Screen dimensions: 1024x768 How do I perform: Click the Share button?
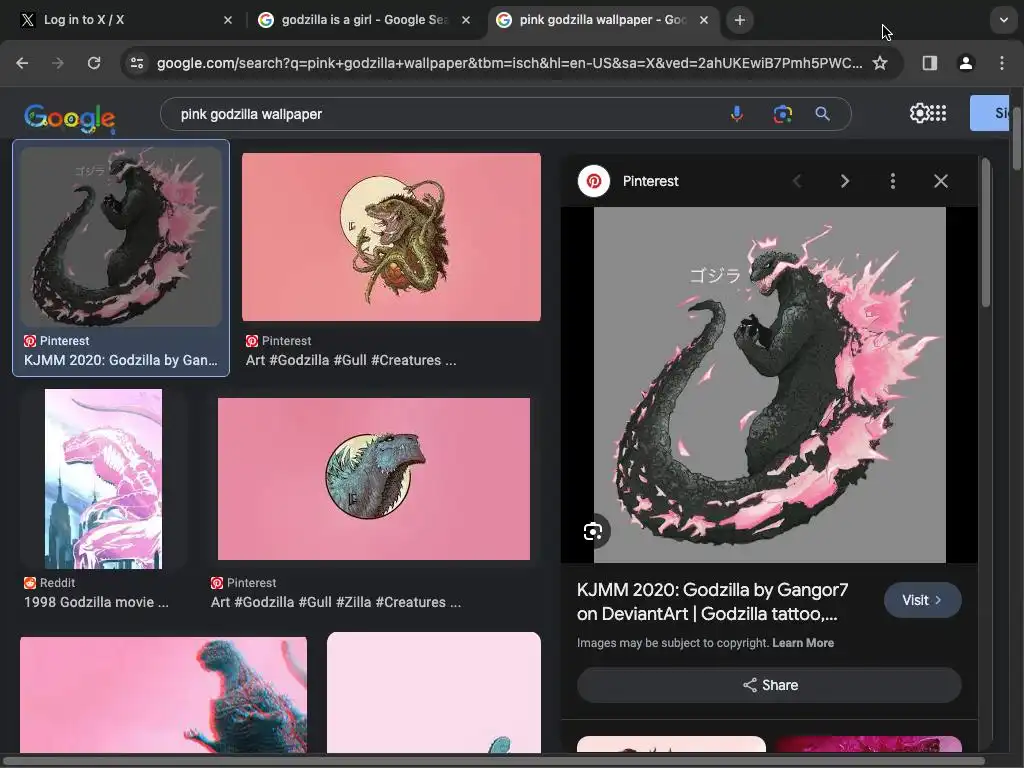(769, 685)
